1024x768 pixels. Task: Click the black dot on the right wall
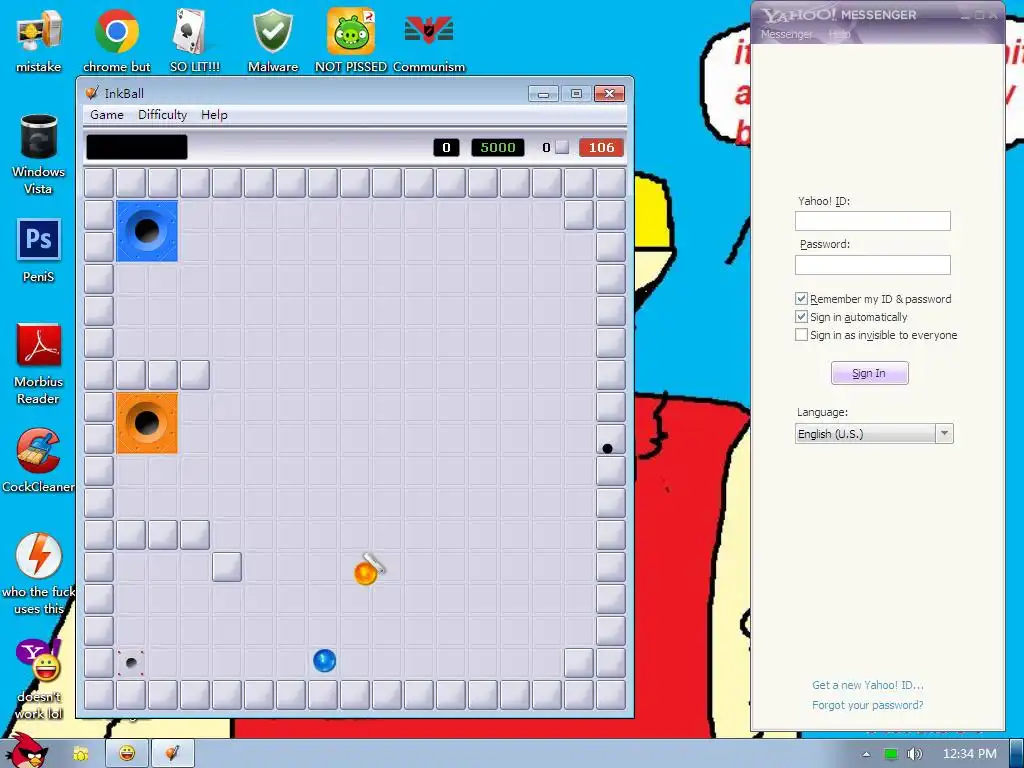[607, 449]
